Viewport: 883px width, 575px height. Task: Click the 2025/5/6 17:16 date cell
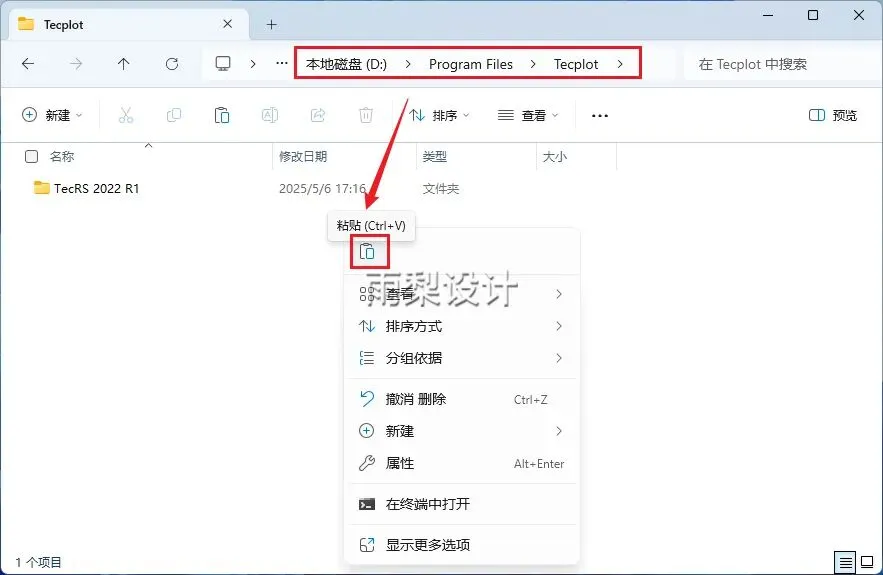[x=322, y=188]
